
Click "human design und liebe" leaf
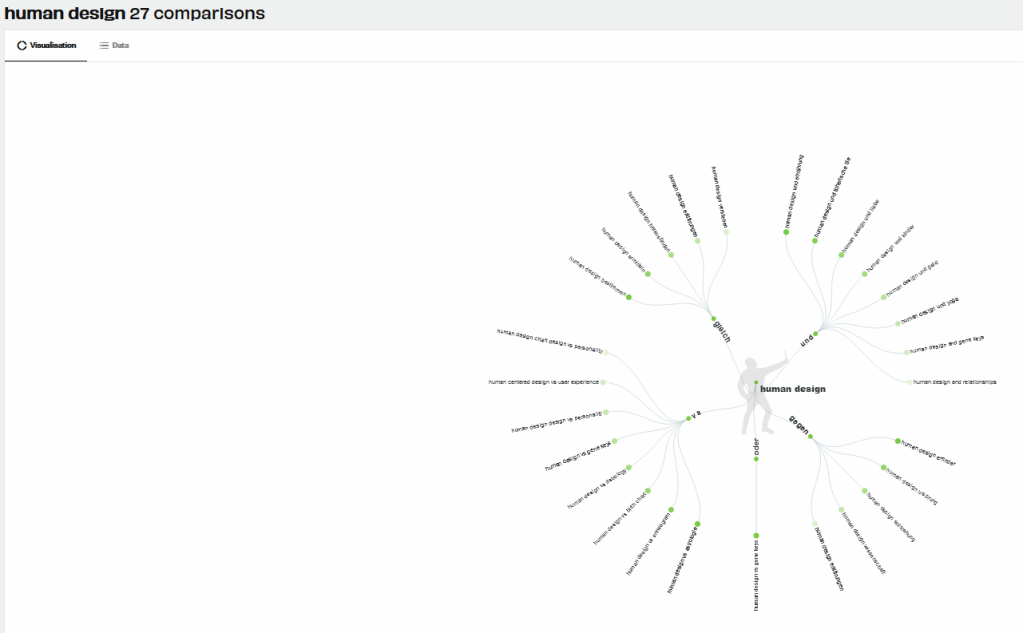point(859,226)
